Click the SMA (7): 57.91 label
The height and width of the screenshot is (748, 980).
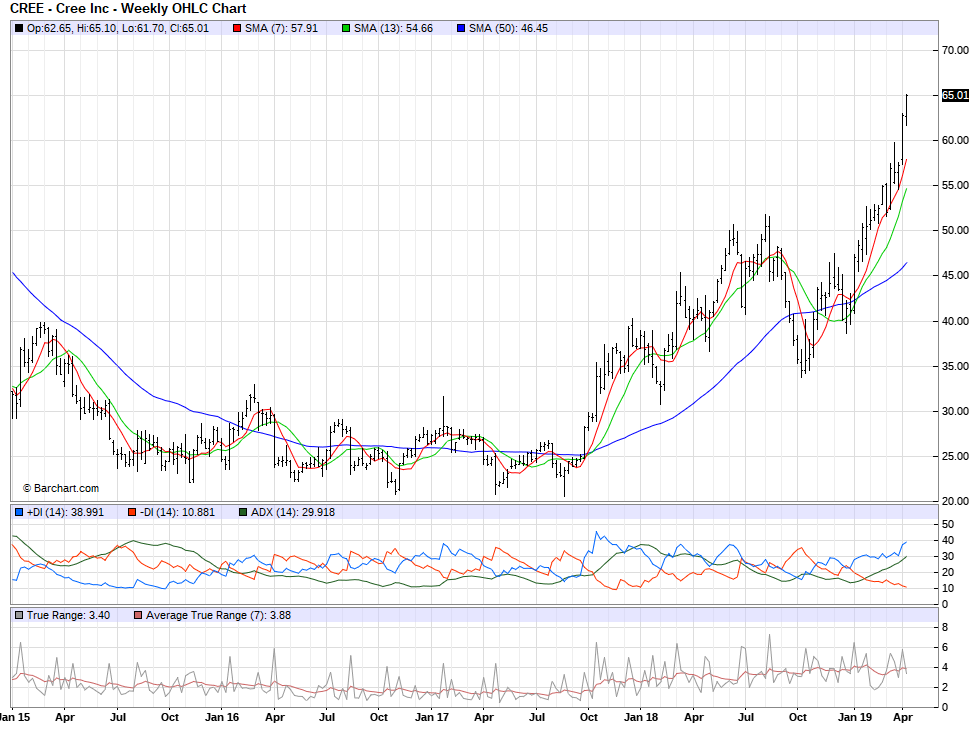281,28
